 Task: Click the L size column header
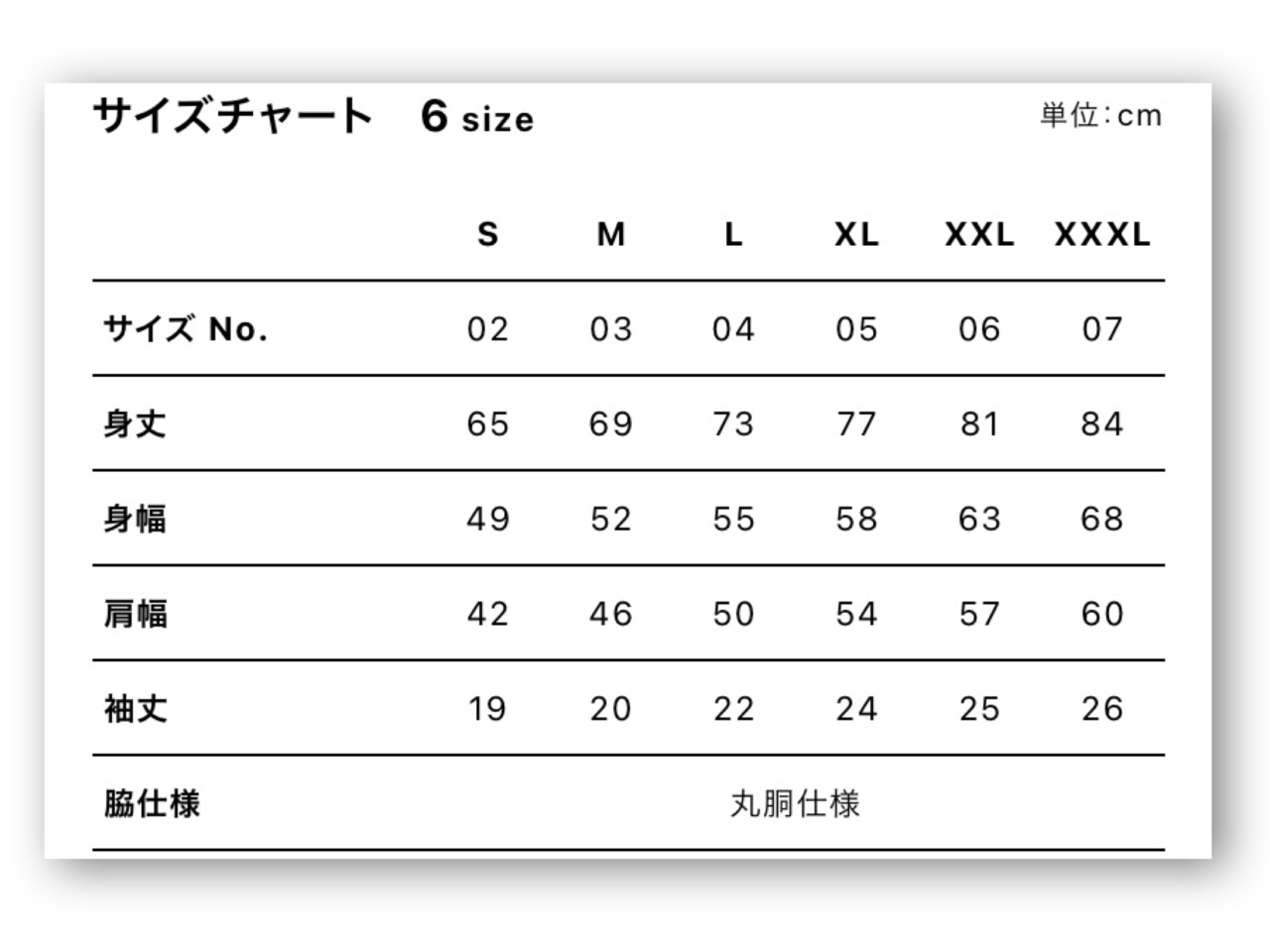tap(733, 234)
